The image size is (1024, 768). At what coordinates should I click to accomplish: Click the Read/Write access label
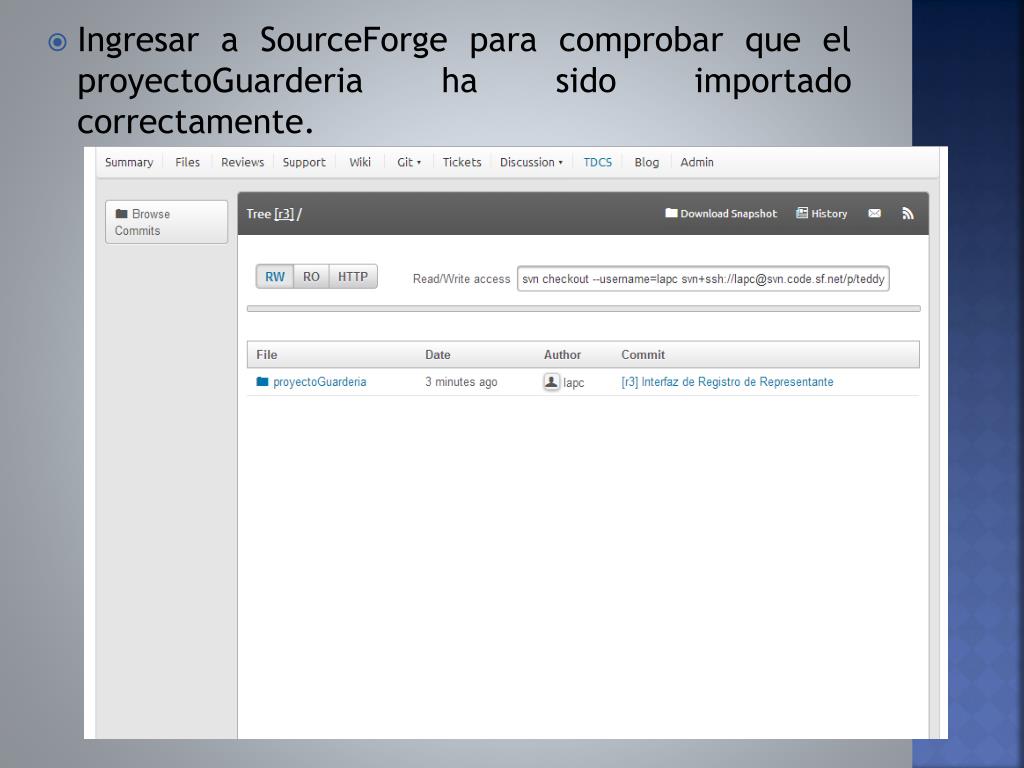tap(461, 279)
